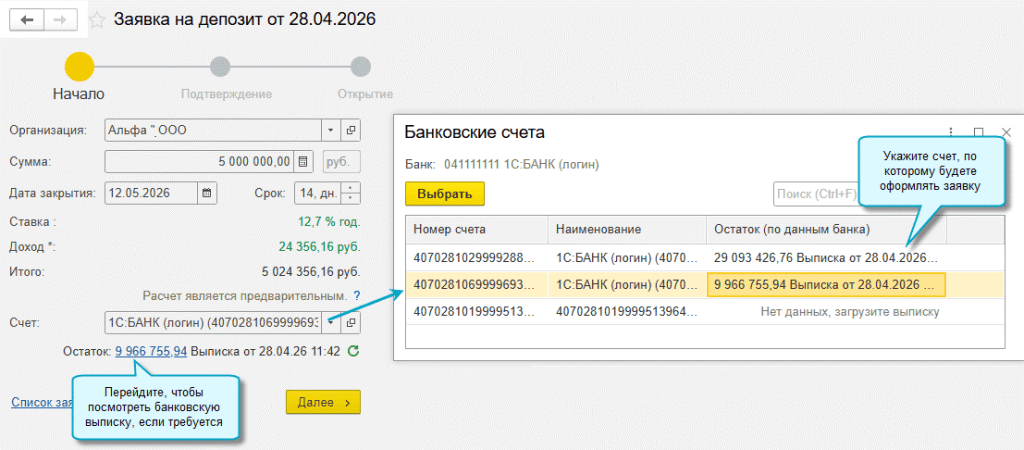1024x450 pixels.
Task: Click balance cell 29 093 426,76 Выписка
Action: pos(827,257)
